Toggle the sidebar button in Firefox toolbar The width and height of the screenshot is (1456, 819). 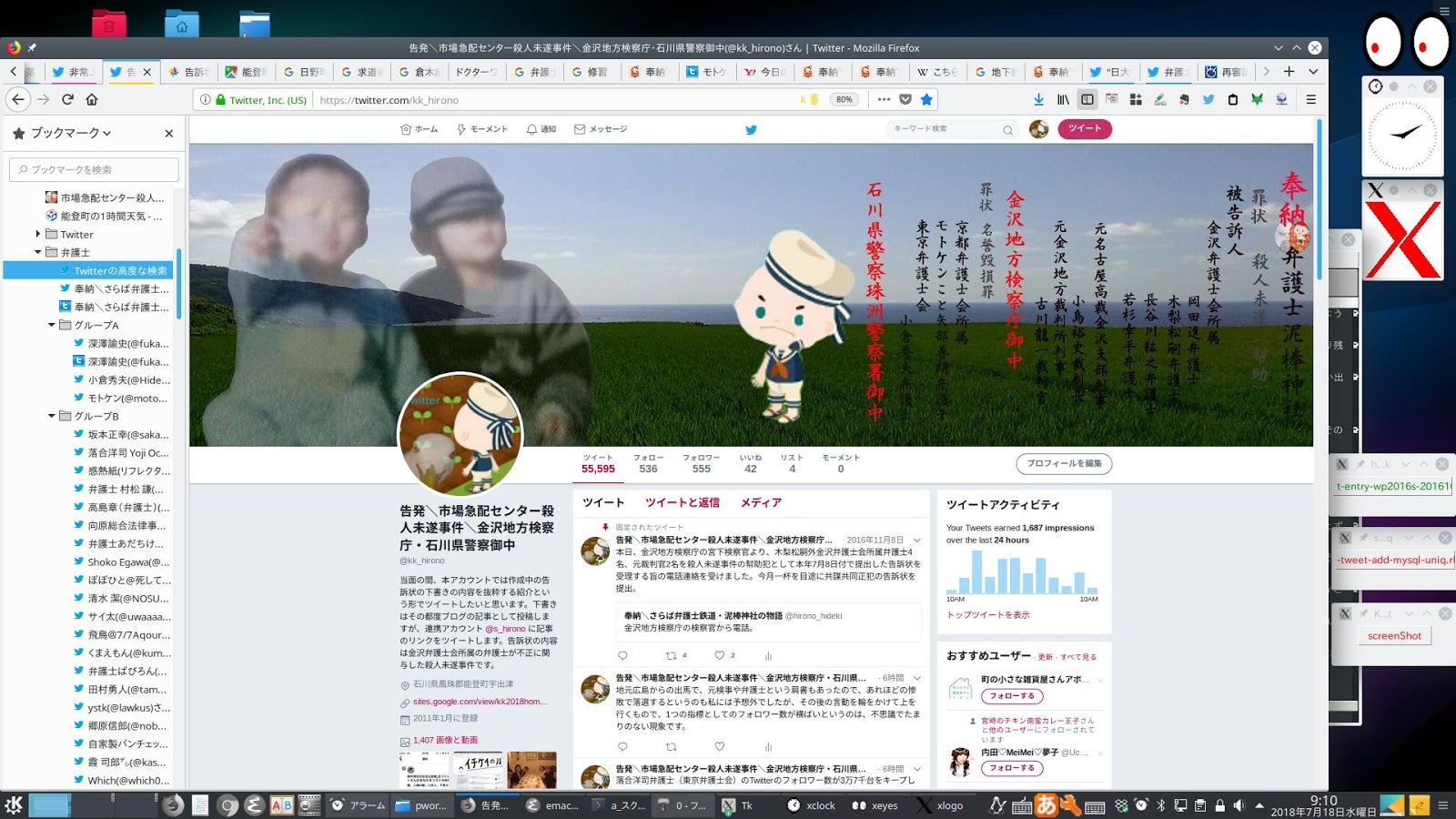(x=1087, y=99)
